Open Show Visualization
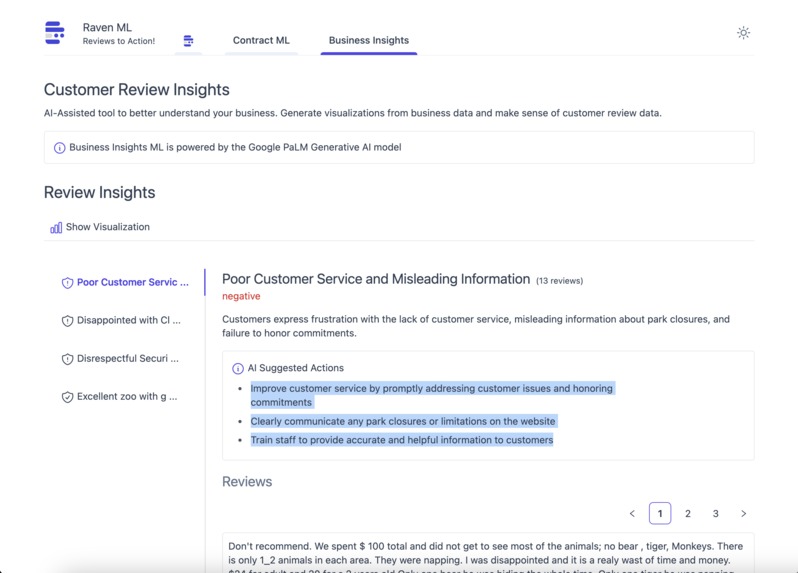The width and height of the screenshot is (798, 573). (x=100, y=227)
